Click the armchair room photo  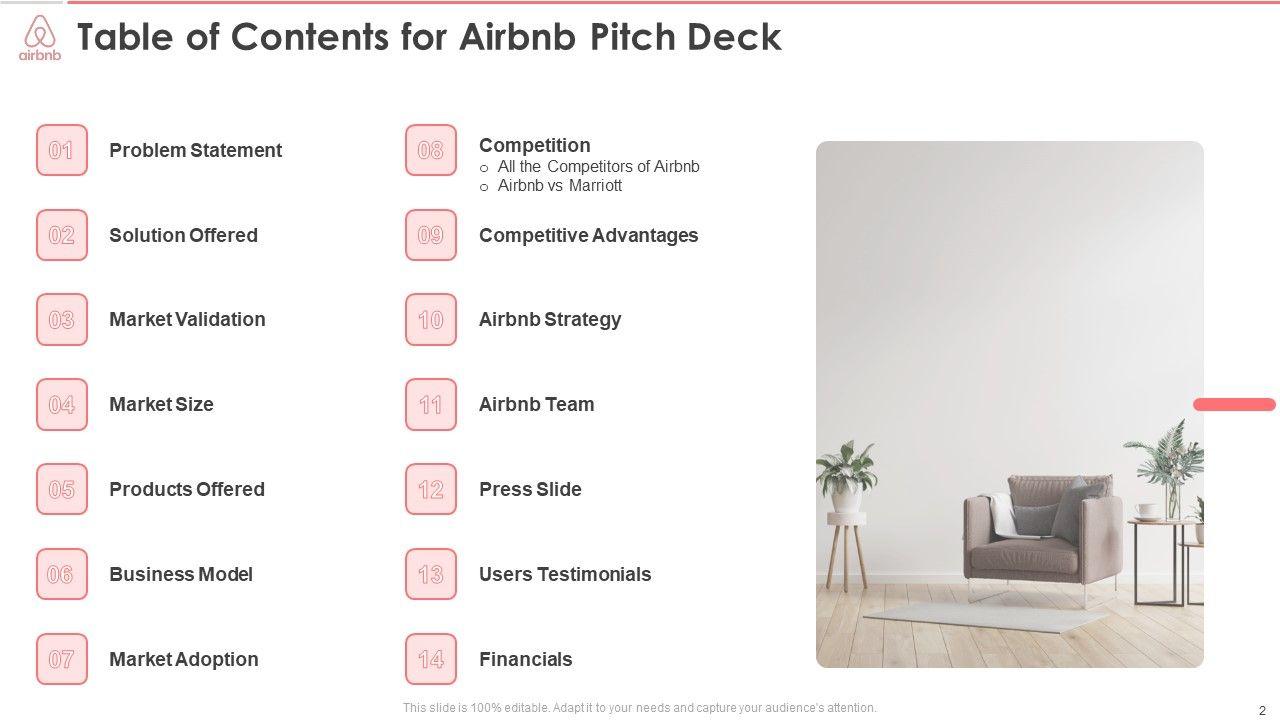[x=1009, y=404]
